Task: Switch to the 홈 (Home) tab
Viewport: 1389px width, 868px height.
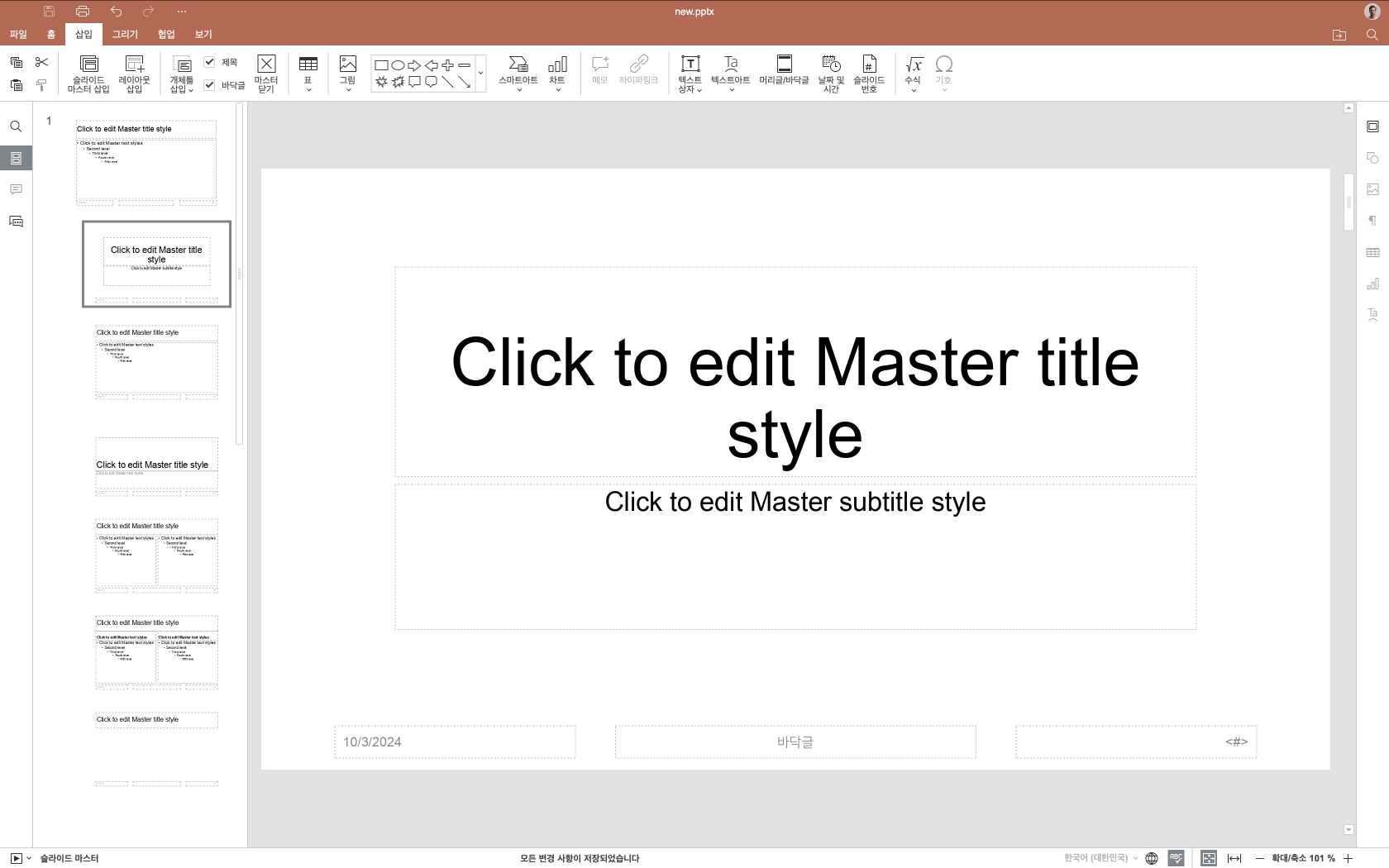Action: pyautogui.click(x=50, y=35)
